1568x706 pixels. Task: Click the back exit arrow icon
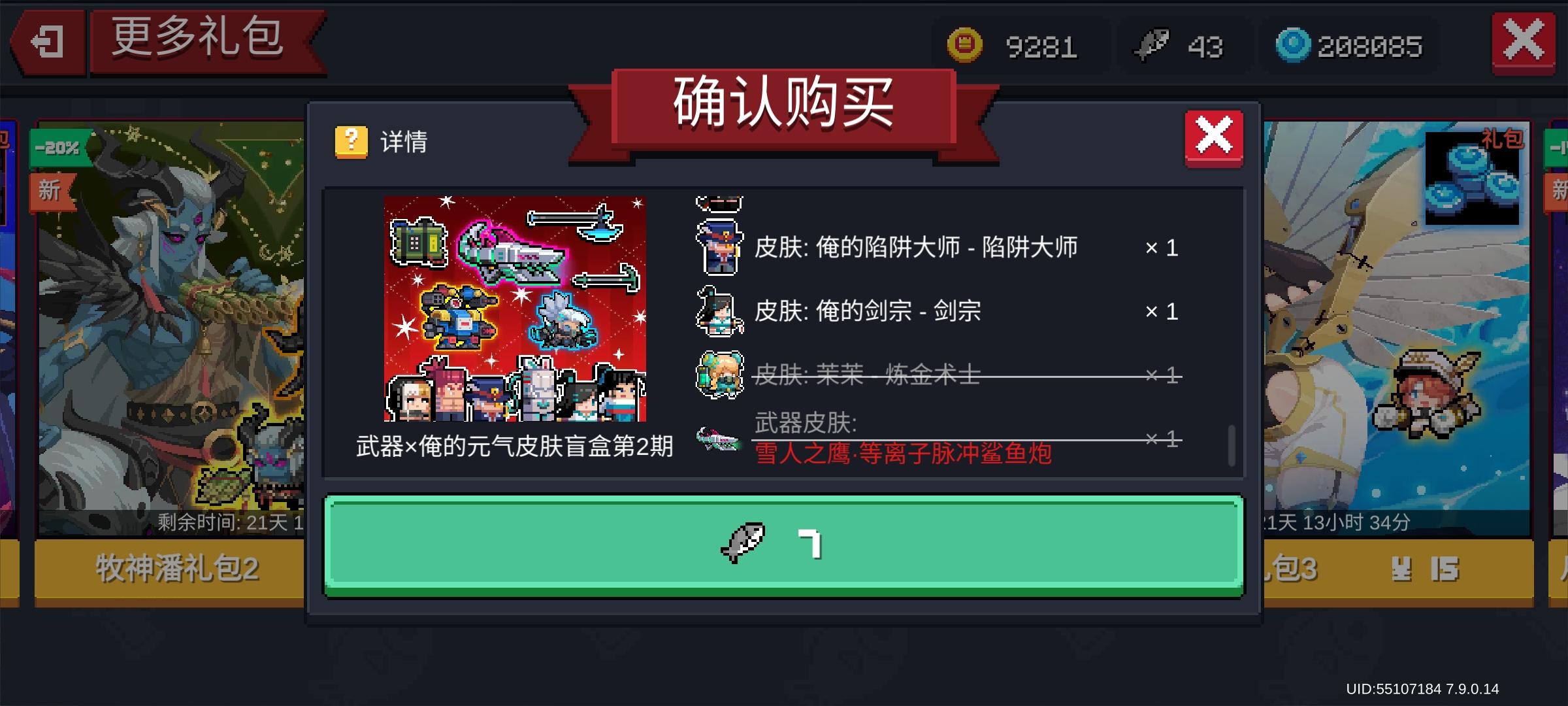pyautogui.click(x=47, y=43)
